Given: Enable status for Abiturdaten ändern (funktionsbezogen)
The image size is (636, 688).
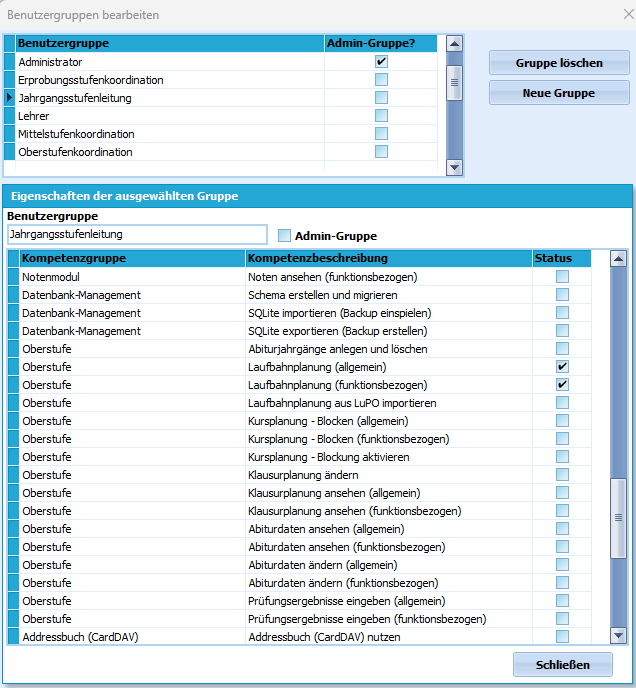Looking at the screenshot, I should coord(562,582).
